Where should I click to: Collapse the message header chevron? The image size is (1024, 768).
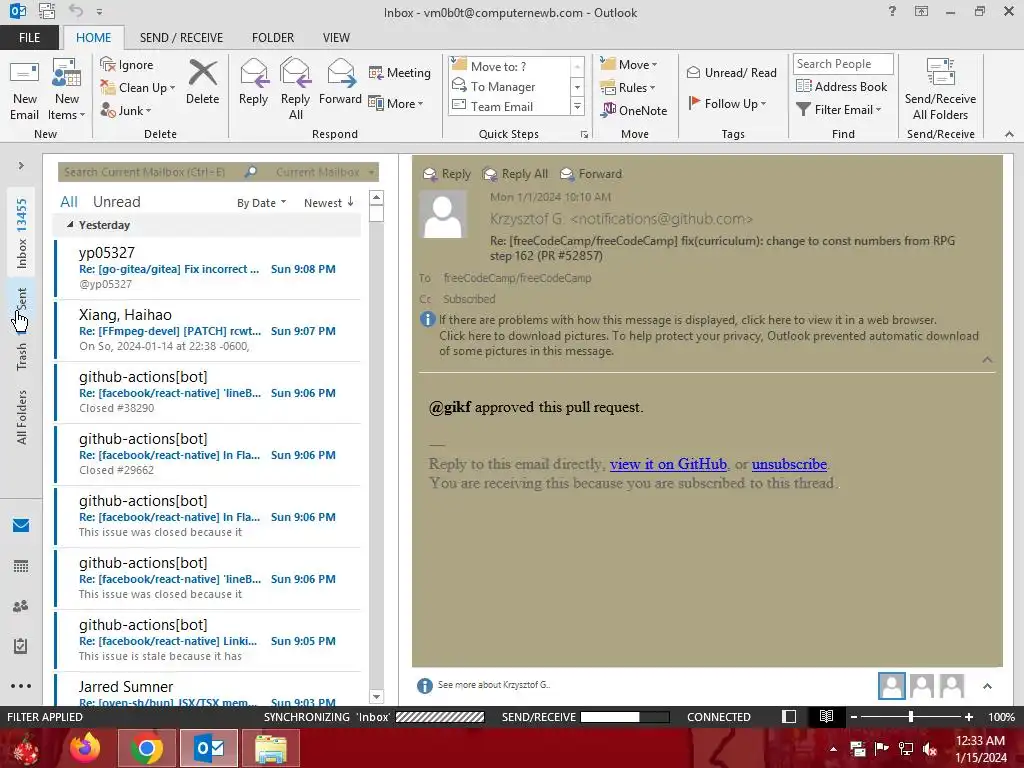pyautogui.click(x=987, y=360)
